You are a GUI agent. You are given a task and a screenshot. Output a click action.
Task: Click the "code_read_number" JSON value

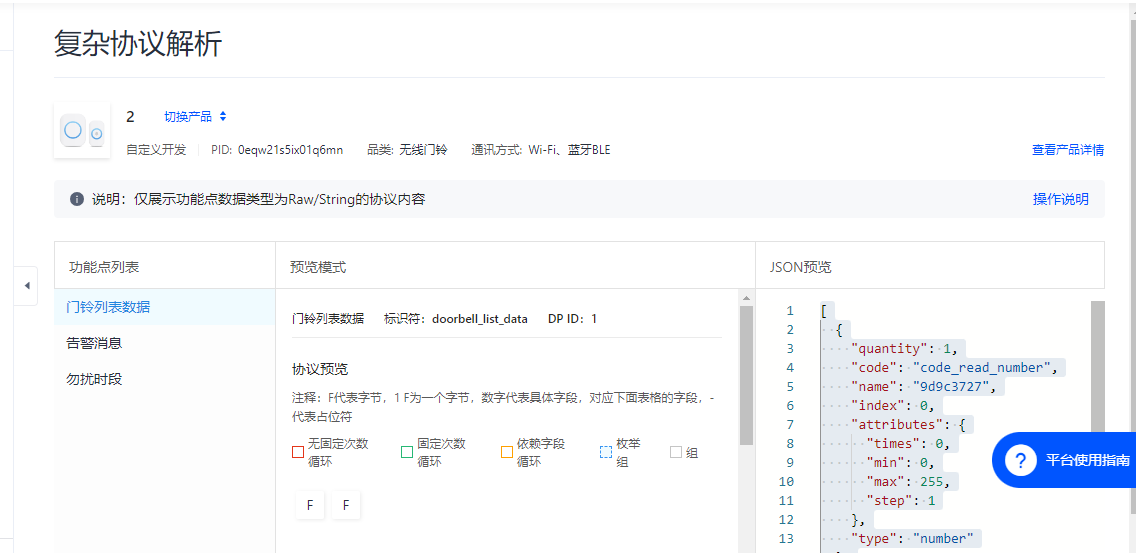coord(982,367)
